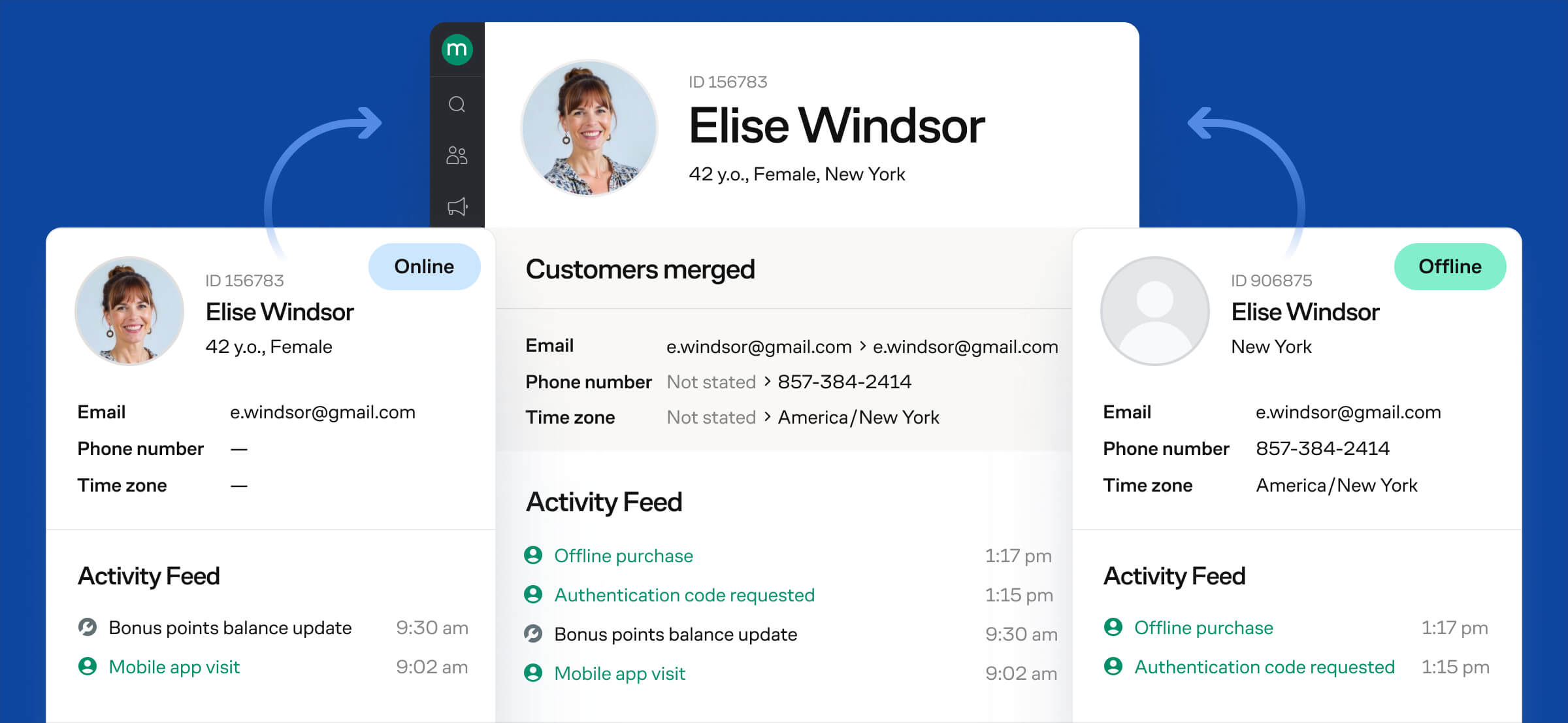This screenshot has height=723, width=1568.
Task: Open Mobile app visit in left activity feed
Action: [x=174, y=667]
